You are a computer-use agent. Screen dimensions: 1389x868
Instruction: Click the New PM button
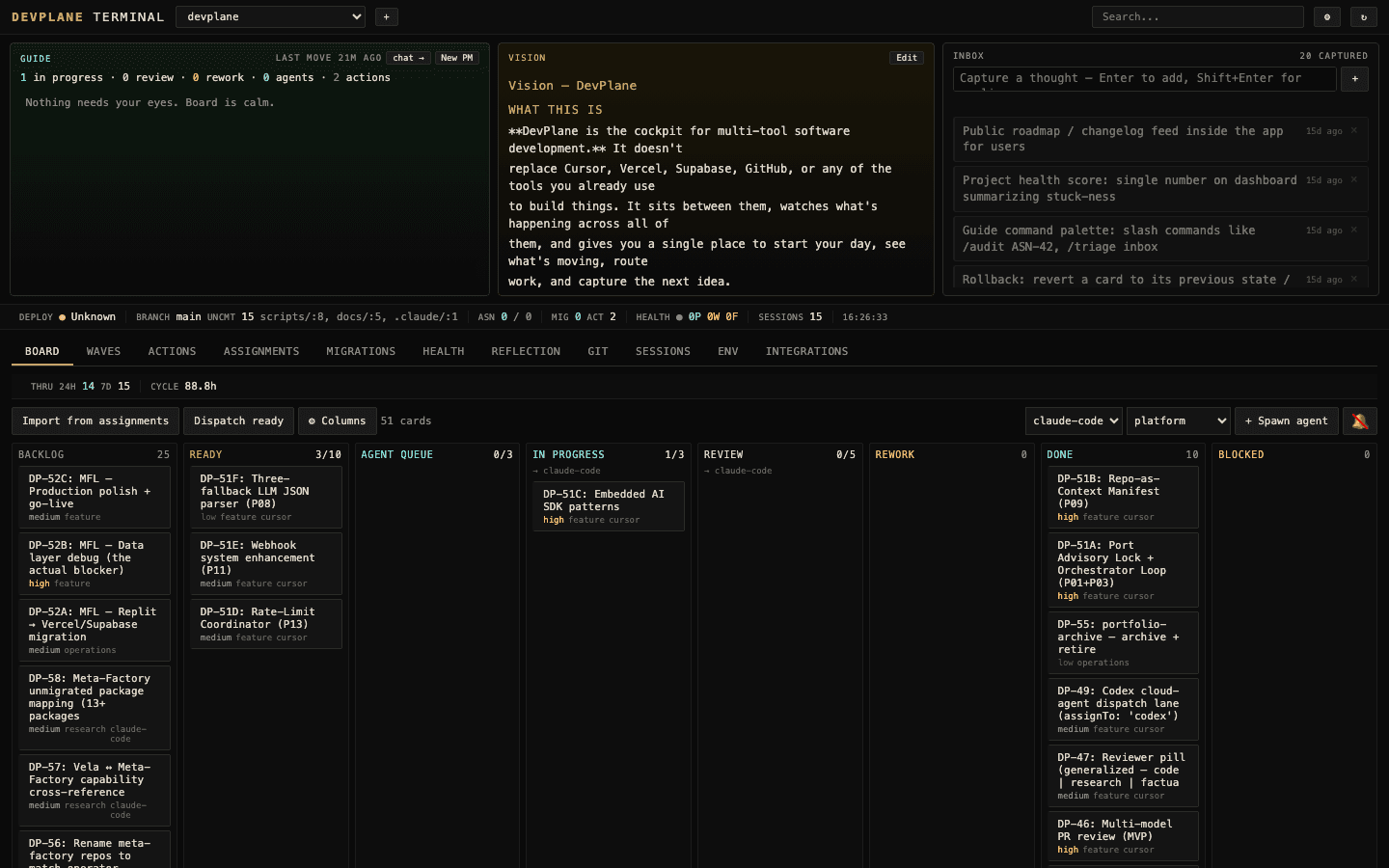(x=456, y=58)
